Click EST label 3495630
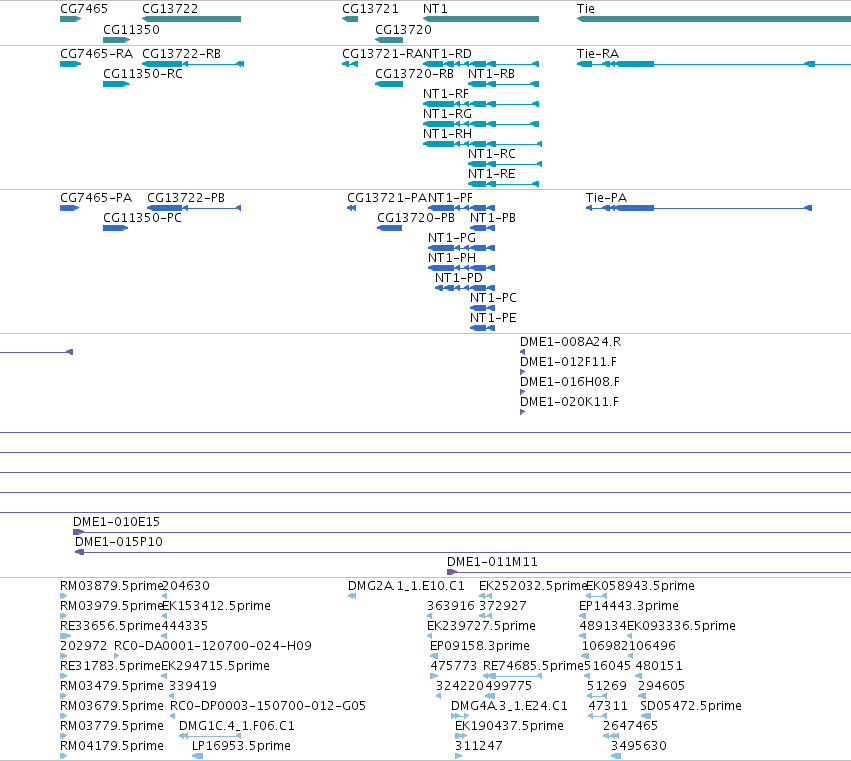 coord(639,746)
